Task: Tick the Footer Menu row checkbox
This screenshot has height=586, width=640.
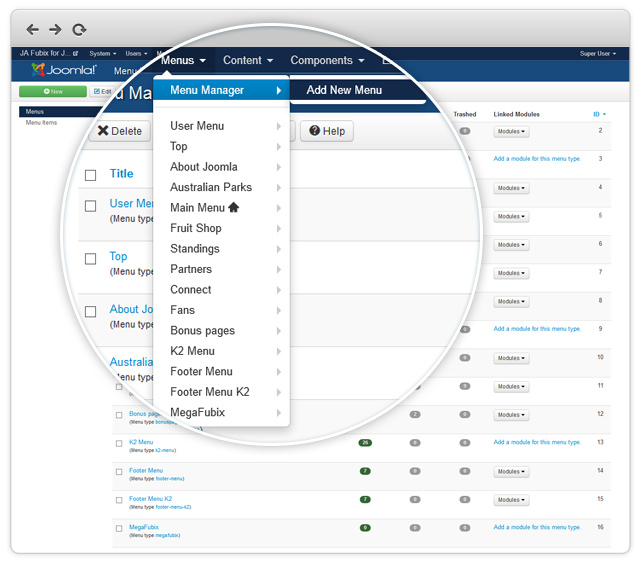Action: click(119, 472)
